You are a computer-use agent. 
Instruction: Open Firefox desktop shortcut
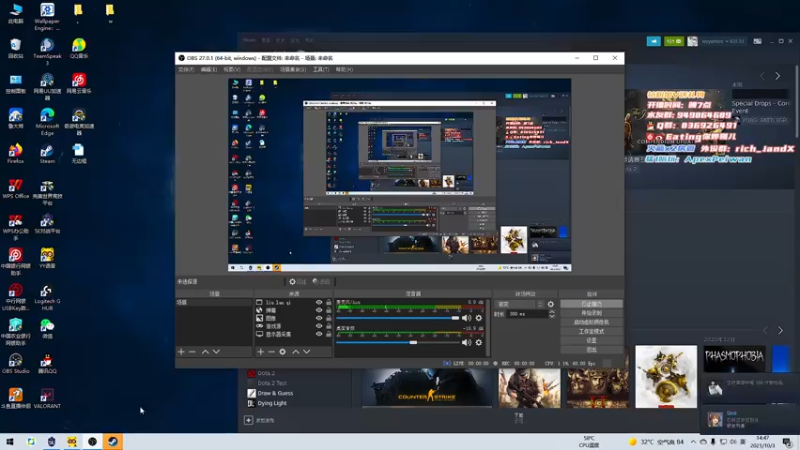tap(15, 154)
